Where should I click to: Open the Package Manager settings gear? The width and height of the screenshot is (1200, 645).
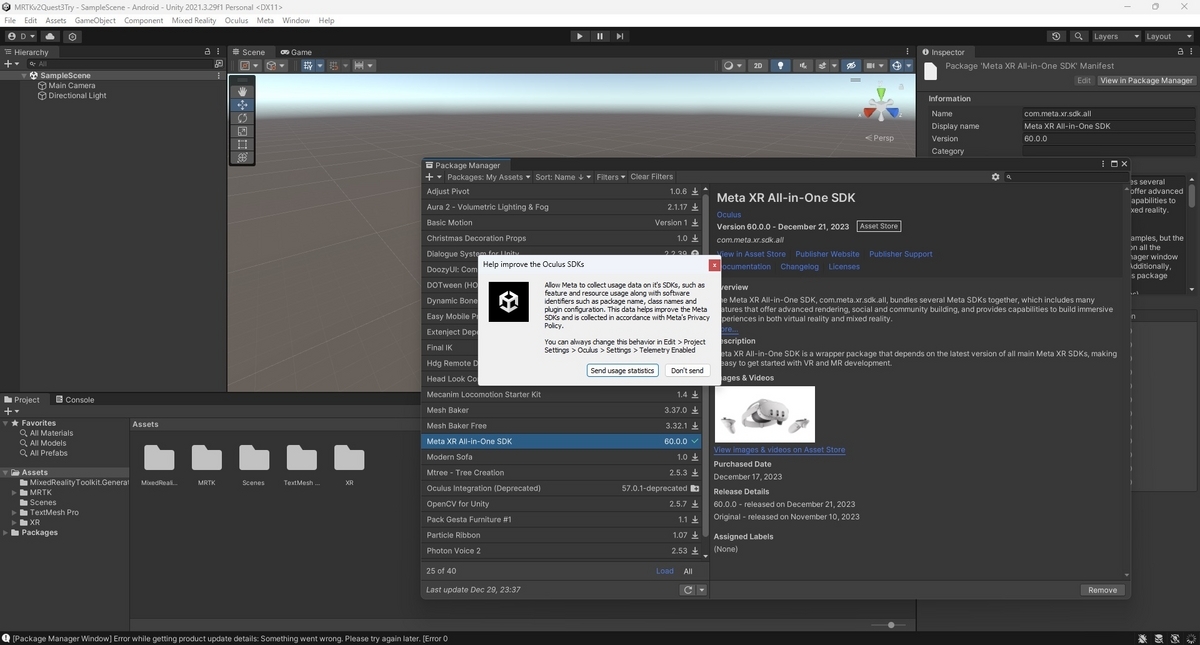(995, 176)
